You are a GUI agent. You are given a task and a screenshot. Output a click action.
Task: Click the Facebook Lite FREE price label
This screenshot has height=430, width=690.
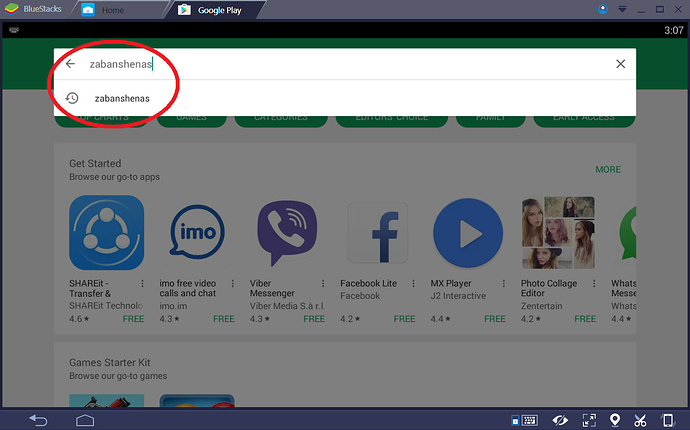point(404,319)
